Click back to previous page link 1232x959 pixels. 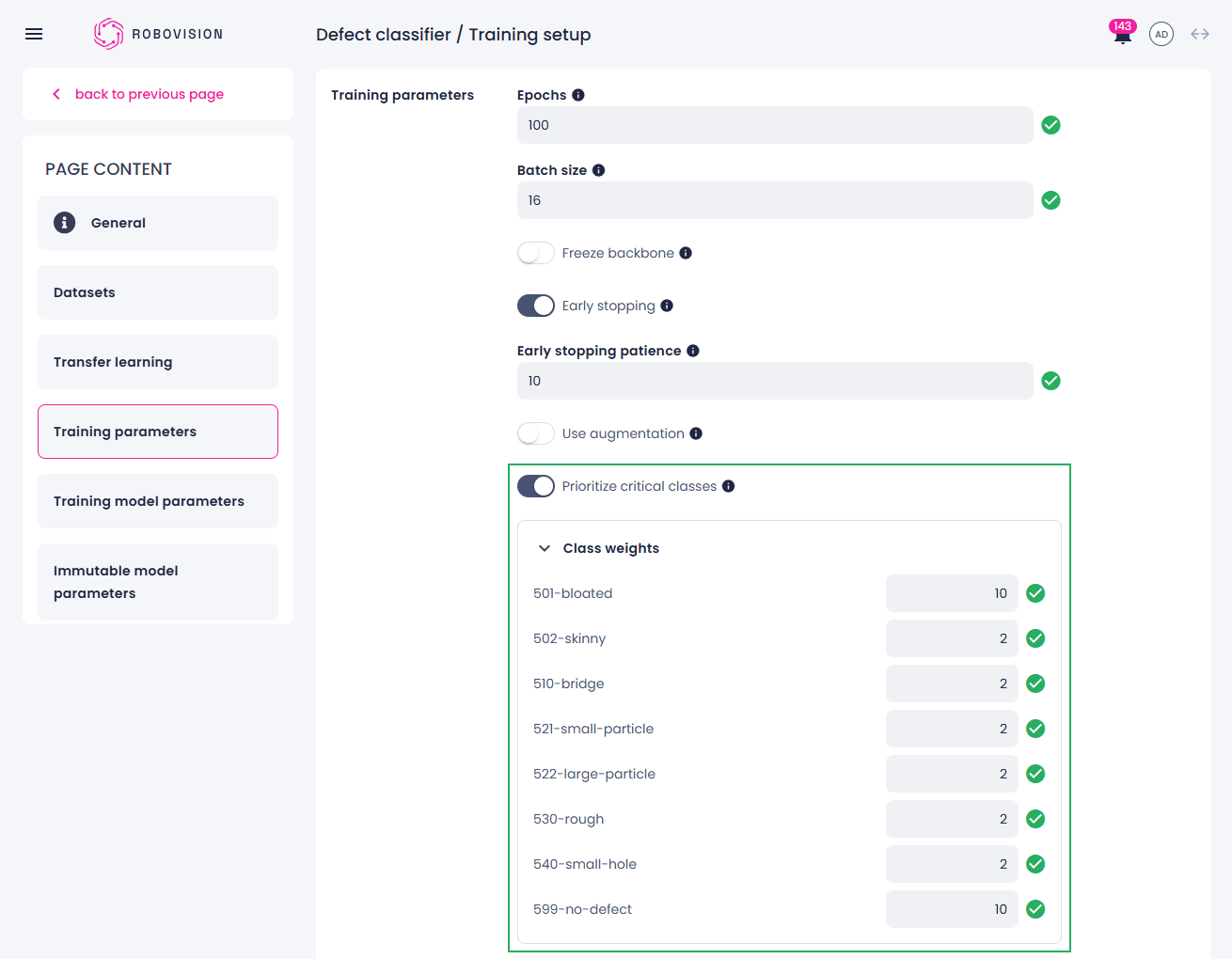pos(150,94)
